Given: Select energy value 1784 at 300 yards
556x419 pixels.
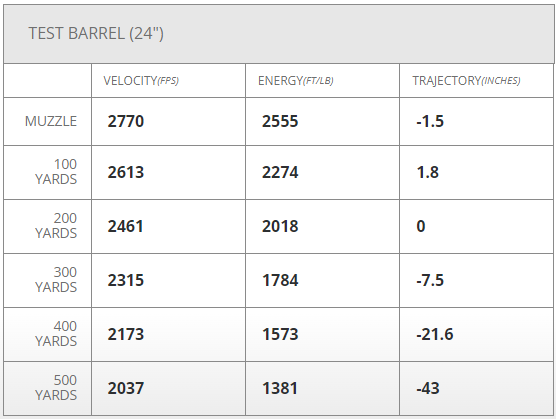Looking at the screenshot, I should tap(280, 280).
